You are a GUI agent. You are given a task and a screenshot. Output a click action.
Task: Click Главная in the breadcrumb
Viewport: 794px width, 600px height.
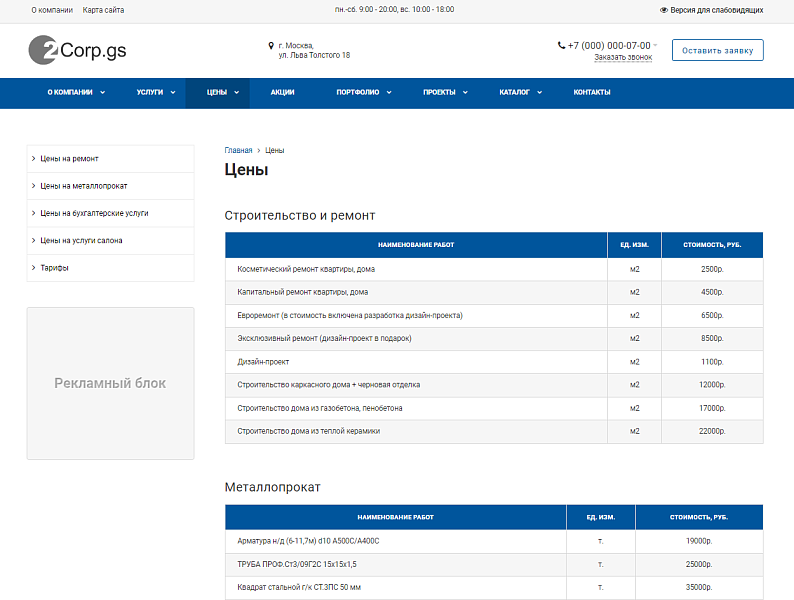coord(238,150)
